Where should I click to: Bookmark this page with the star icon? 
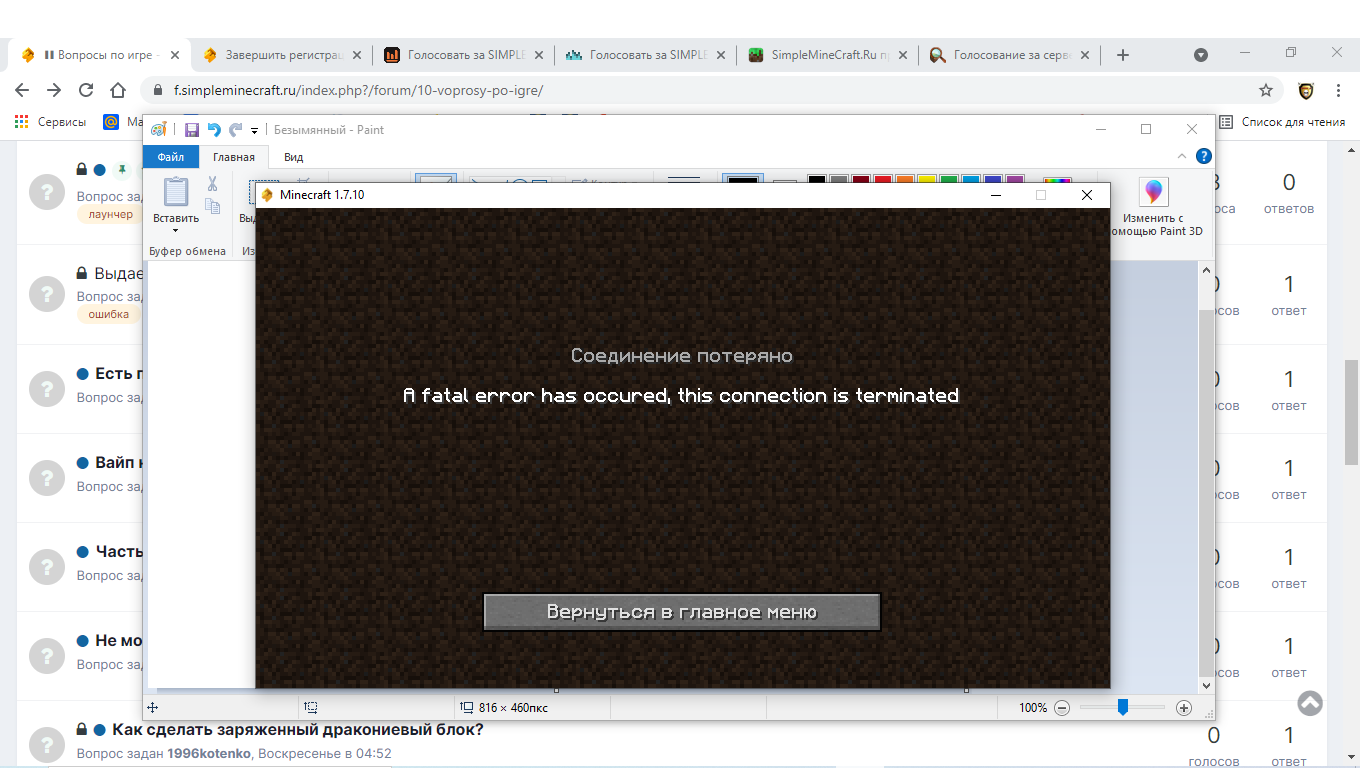point(1266,90)
